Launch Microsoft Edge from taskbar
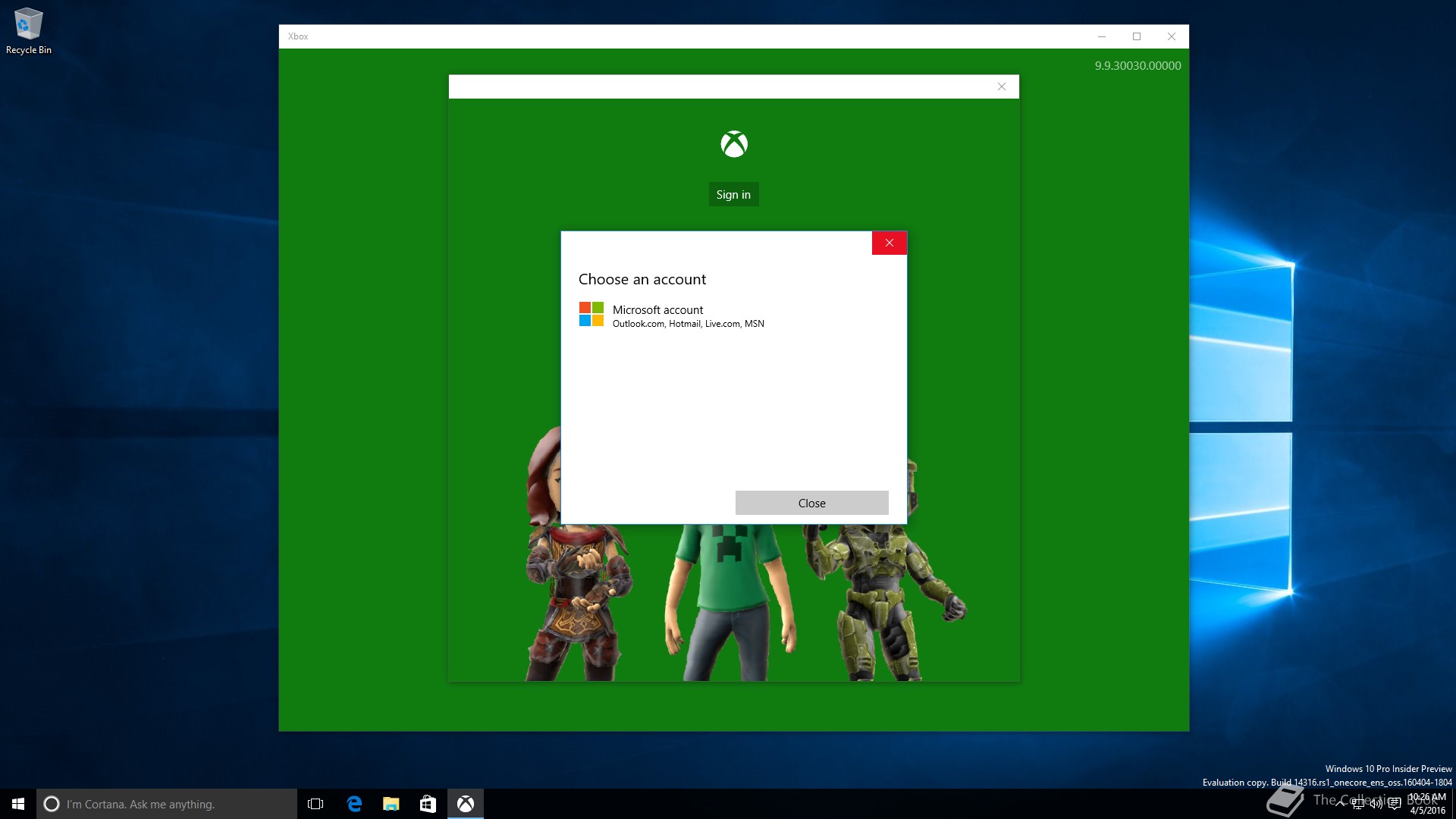 pos(353,804)
